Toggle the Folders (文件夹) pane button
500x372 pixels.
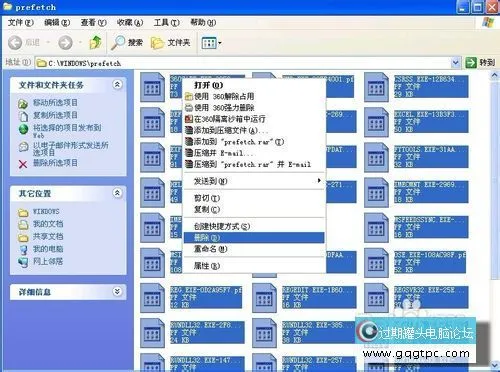[170, 43]
